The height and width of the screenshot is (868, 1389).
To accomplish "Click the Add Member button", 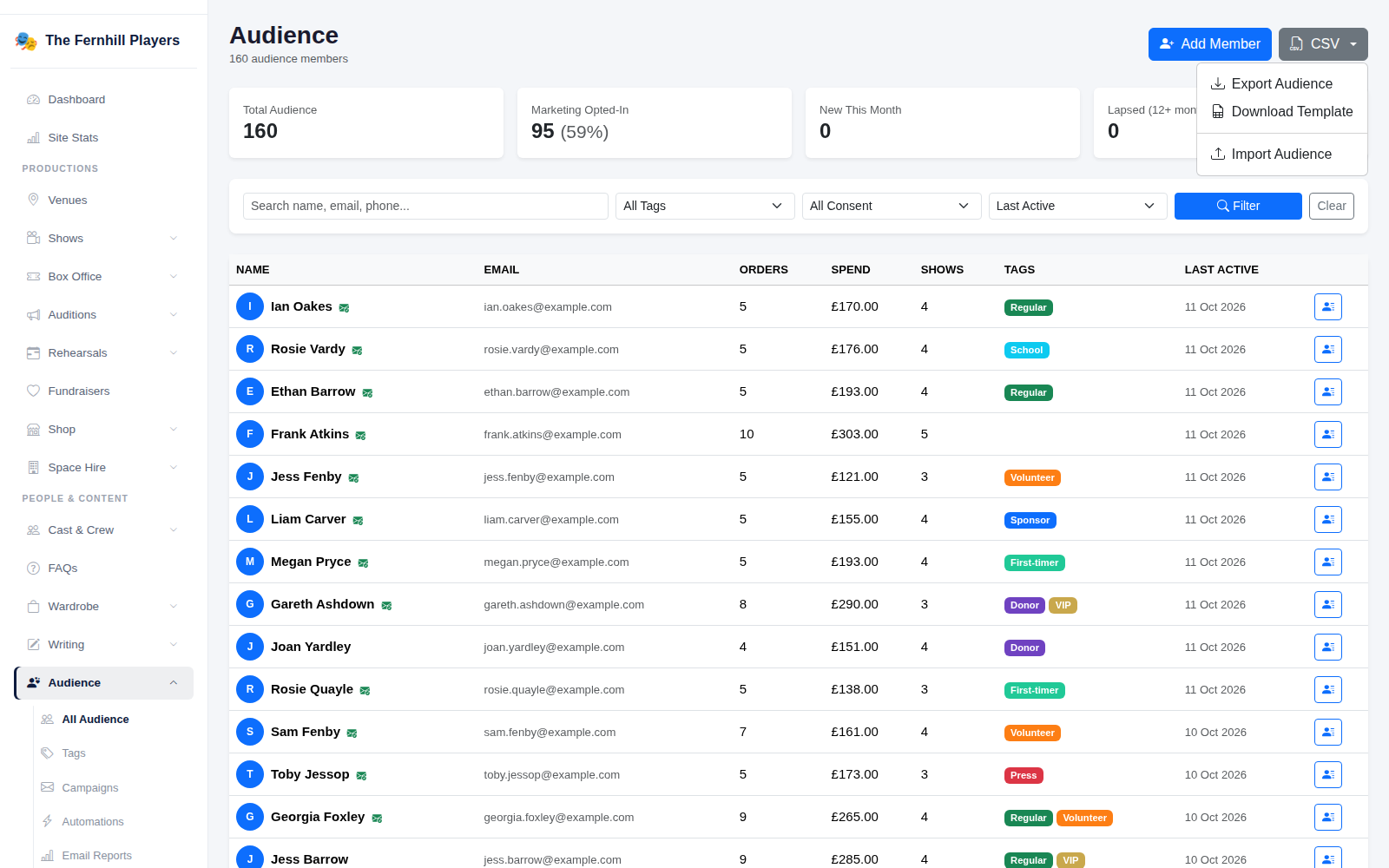I will tap(1210, 44).
